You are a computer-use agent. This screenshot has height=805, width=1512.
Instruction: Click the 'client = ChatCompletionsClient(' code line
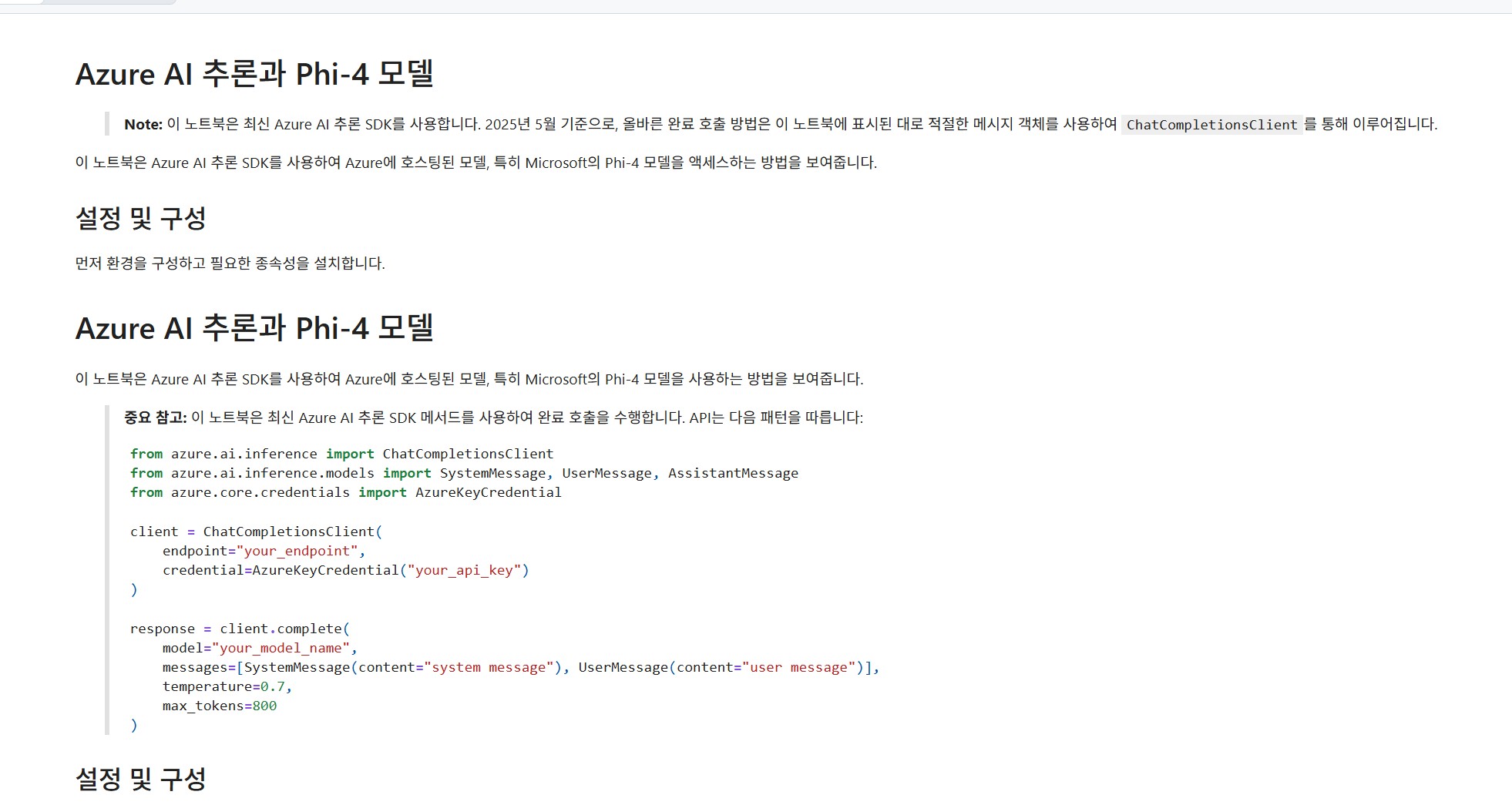[256, 532]
